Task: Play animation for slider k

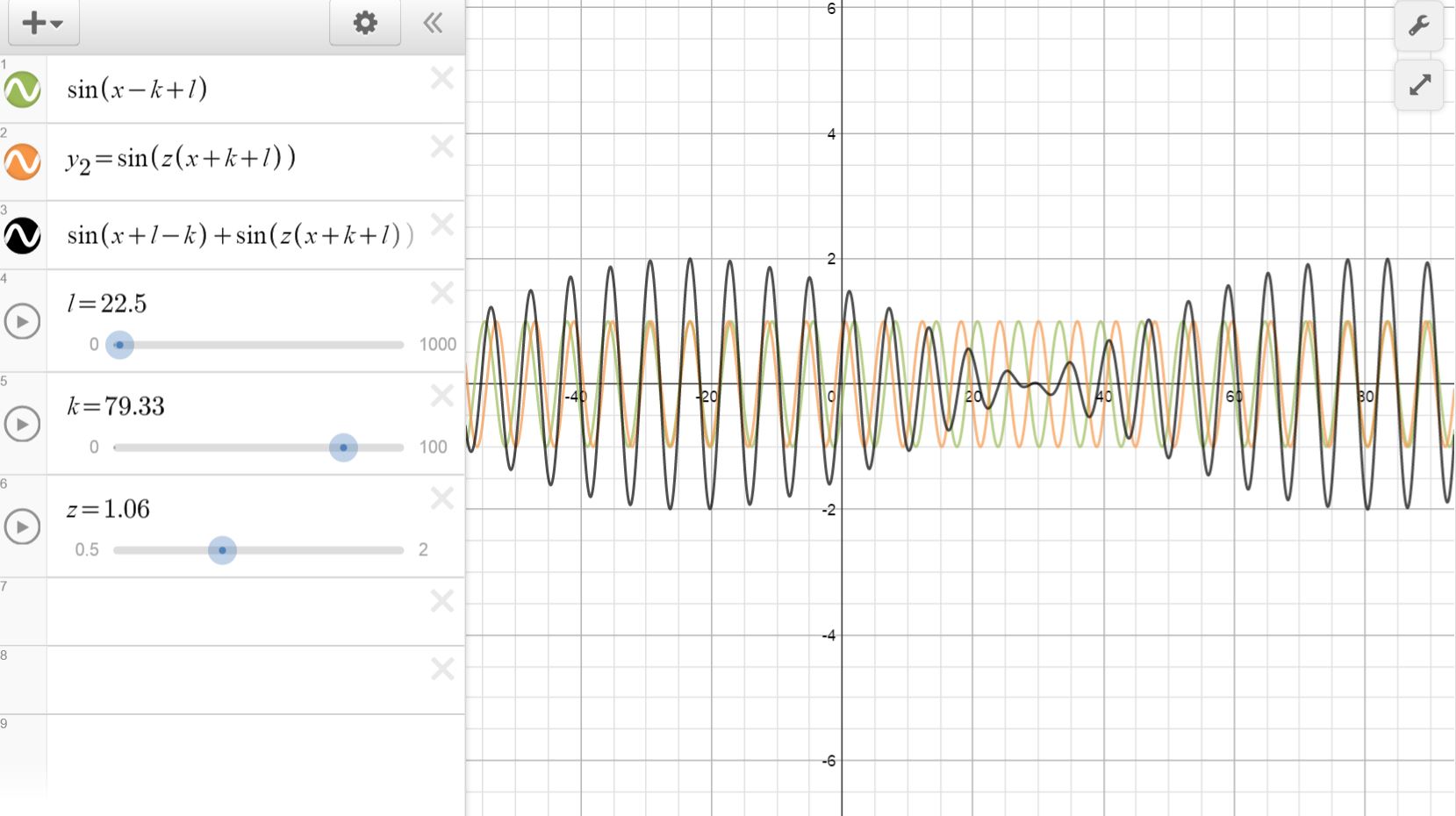Action: point(23,425)
